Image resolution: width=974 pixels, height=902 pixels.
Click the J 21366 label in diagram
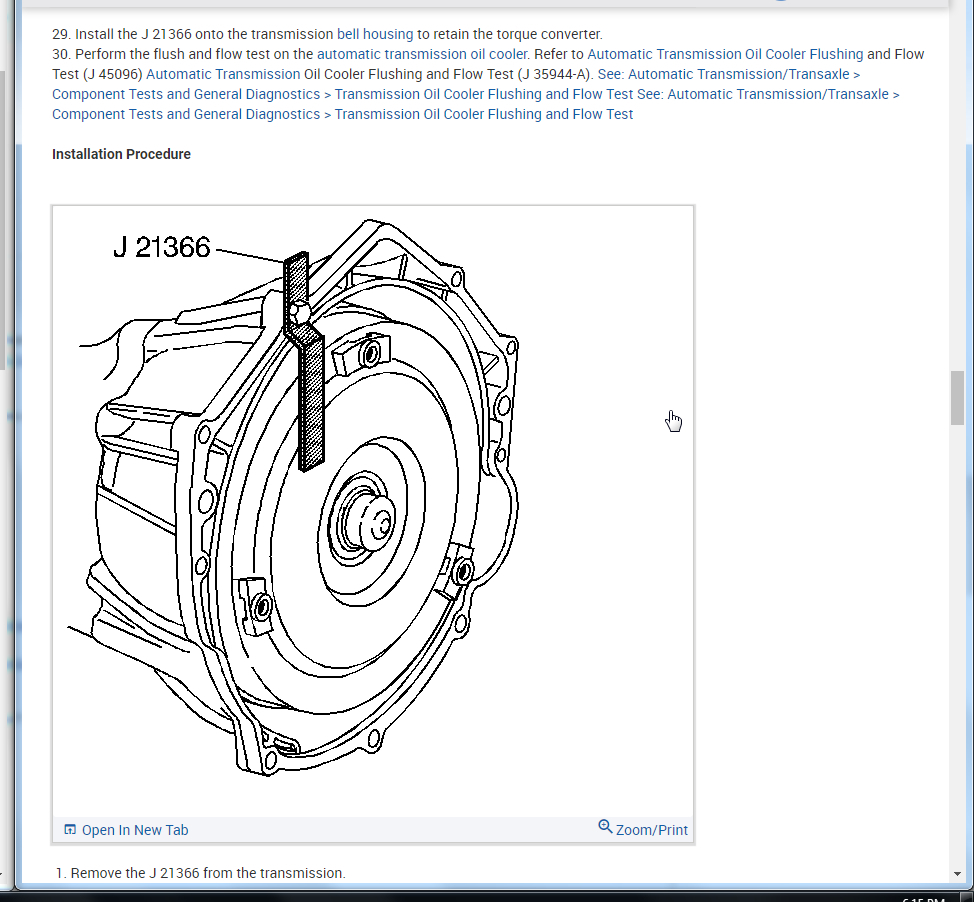pyautogui.click(x=162, y=247)
